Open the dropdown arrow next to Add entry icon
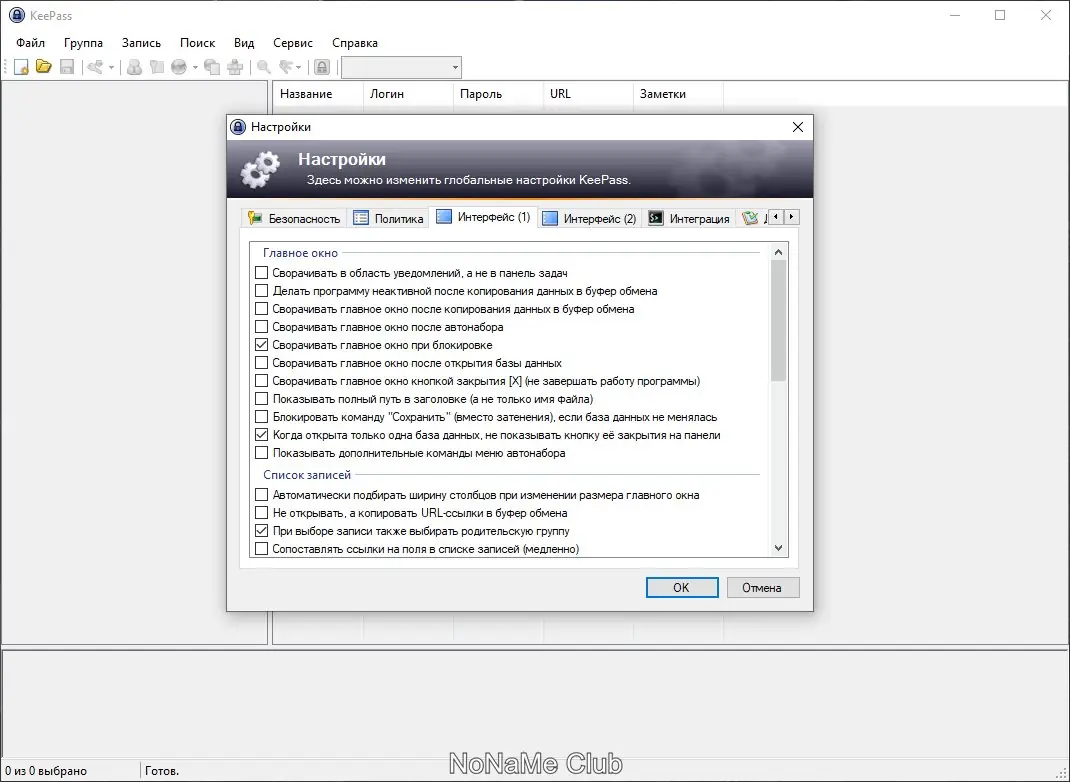 coord(111,68)
